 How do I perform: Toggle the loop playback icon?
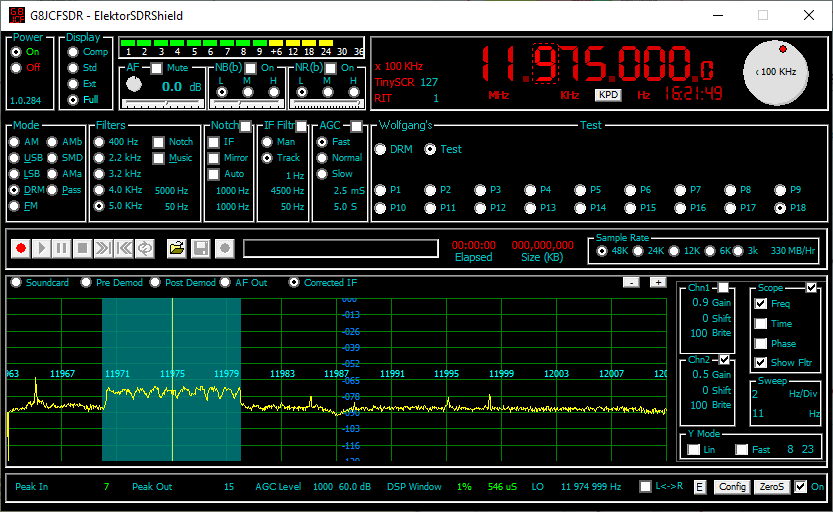[x=145, y=247]
